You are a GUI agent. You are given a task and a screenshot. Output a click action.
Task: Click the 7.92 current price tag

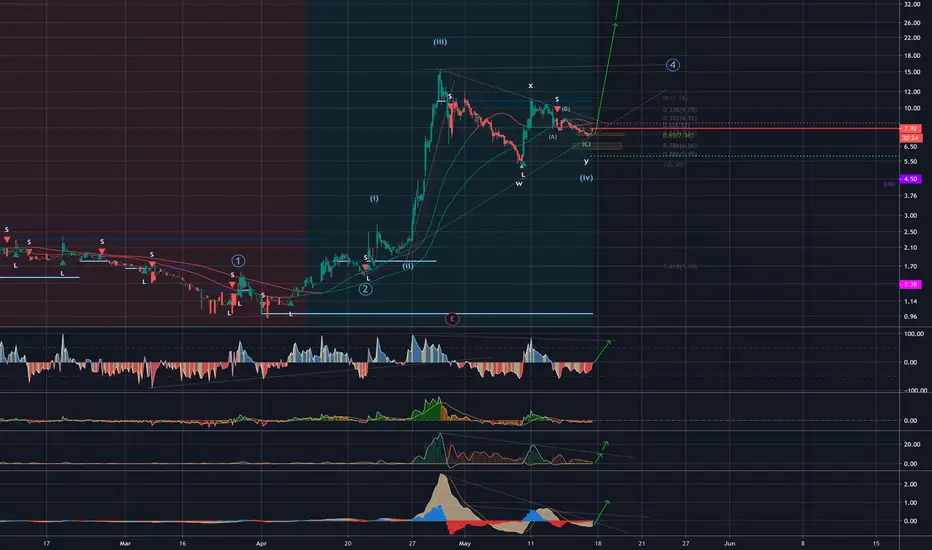910,128
